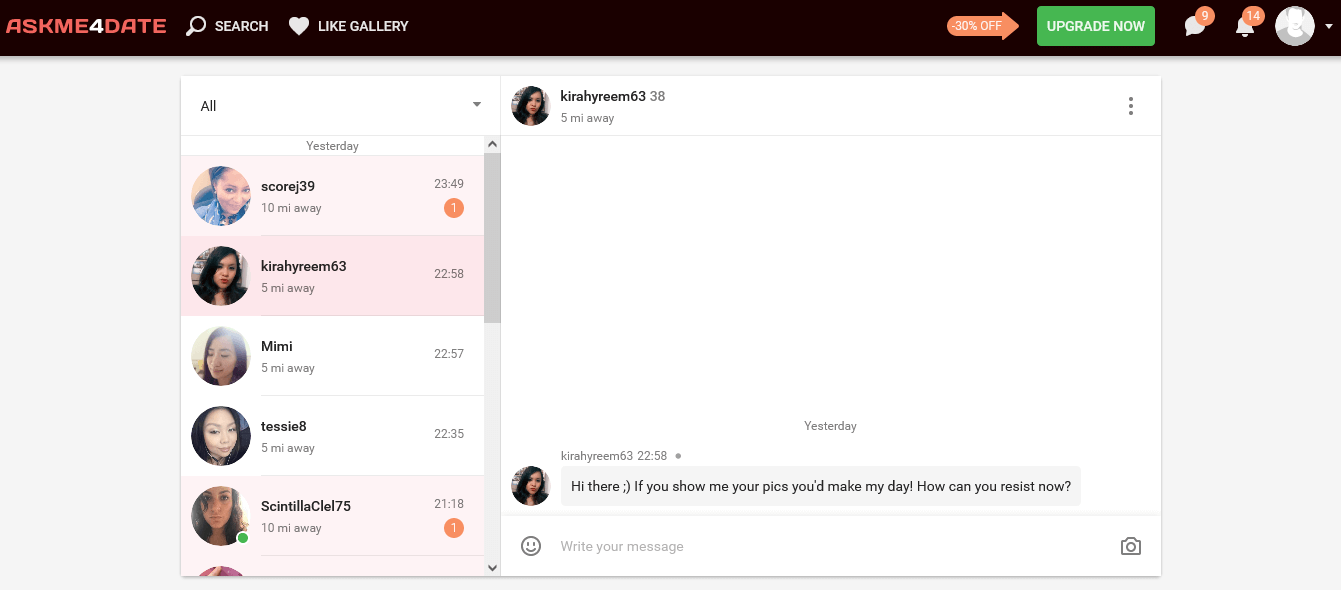Open conversation with tessie8
The width and height of the screenshot is (1341, 590).
[333, 436]
